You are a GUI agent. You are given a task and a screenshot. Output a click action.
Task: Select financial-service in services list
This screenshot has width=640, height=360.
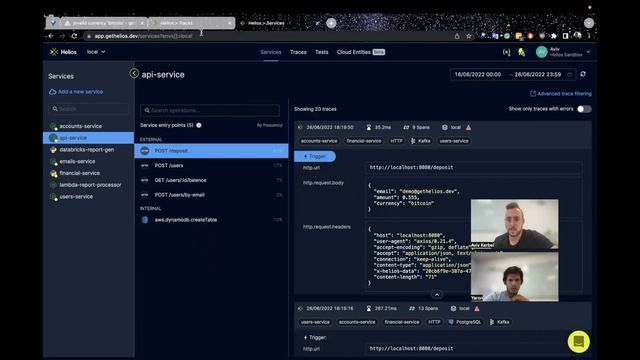(x=80, y=173)
